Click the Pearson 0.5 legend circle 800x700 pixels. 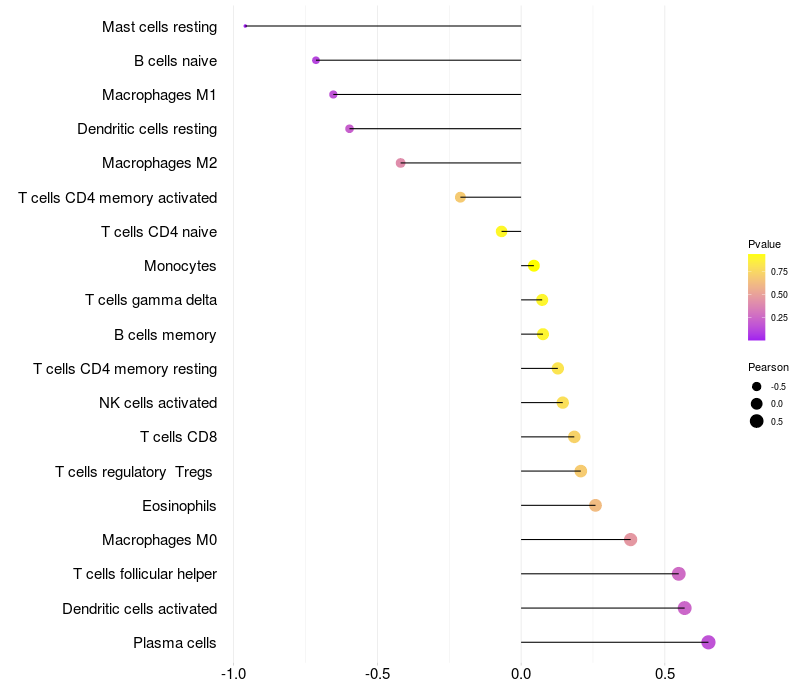[x=757, y=421]
